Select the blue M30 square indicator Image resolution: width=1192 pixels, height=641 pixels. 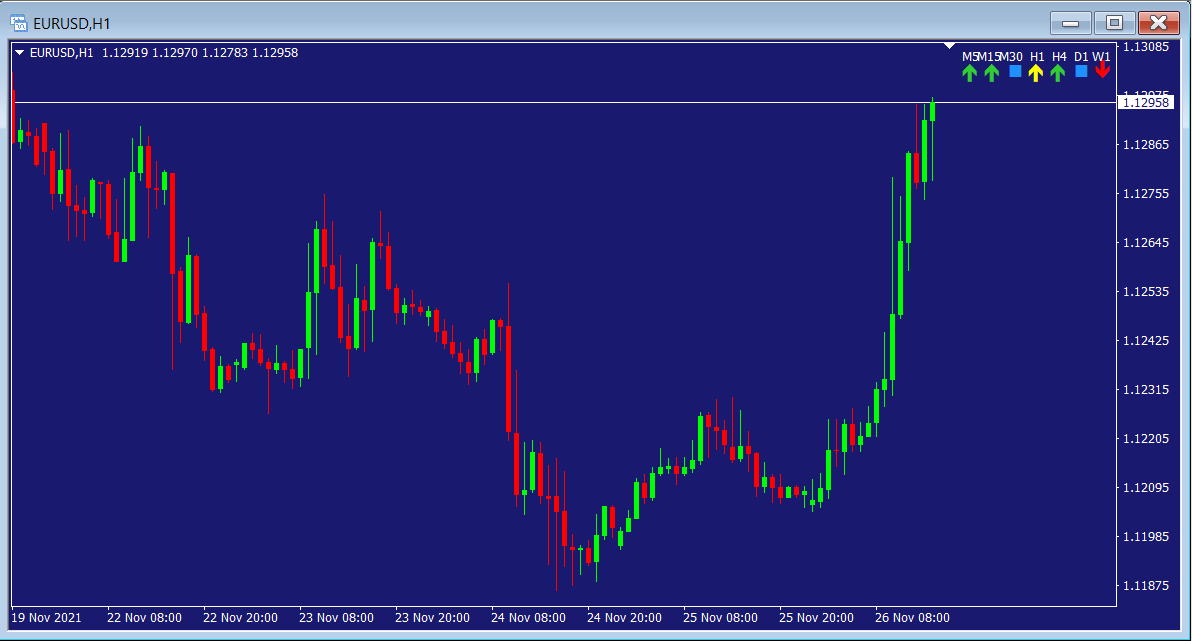click(x=1015, y=72)
